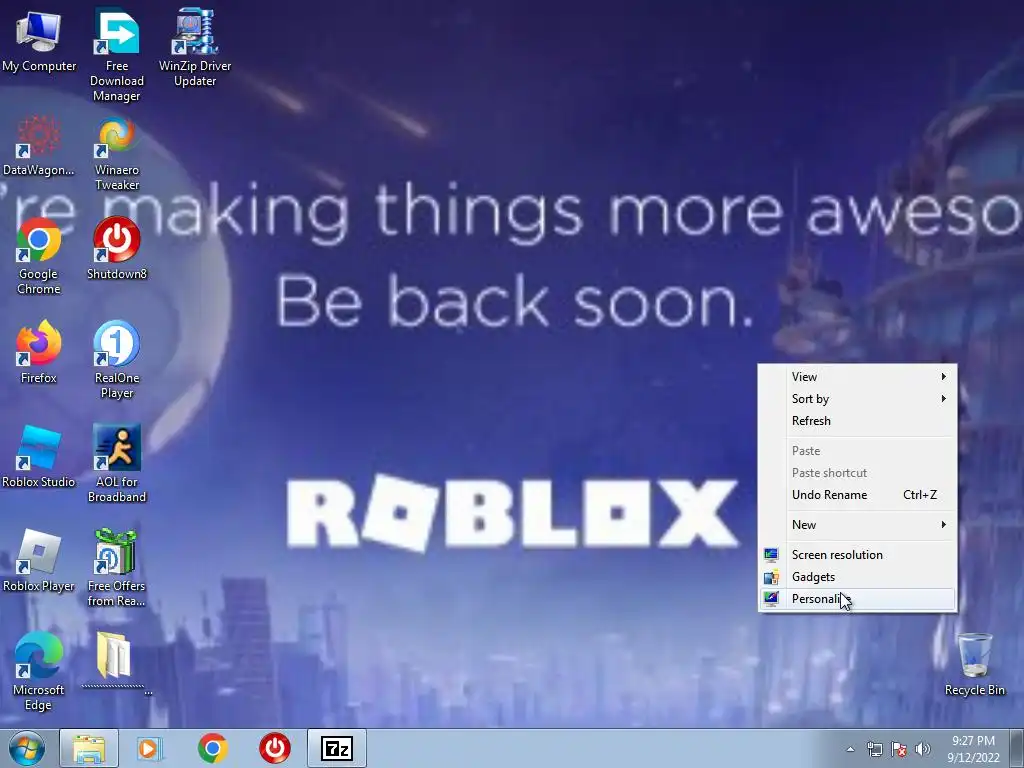Screen dimensions: 1024x768
Task: Open Screen resolution from context menu
Action: tap(857, 555)
